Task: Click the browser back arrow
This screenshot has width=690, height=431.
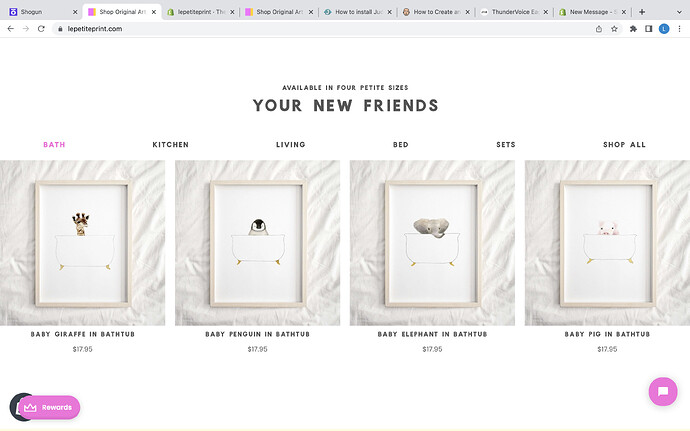Action: coord(10,29)
